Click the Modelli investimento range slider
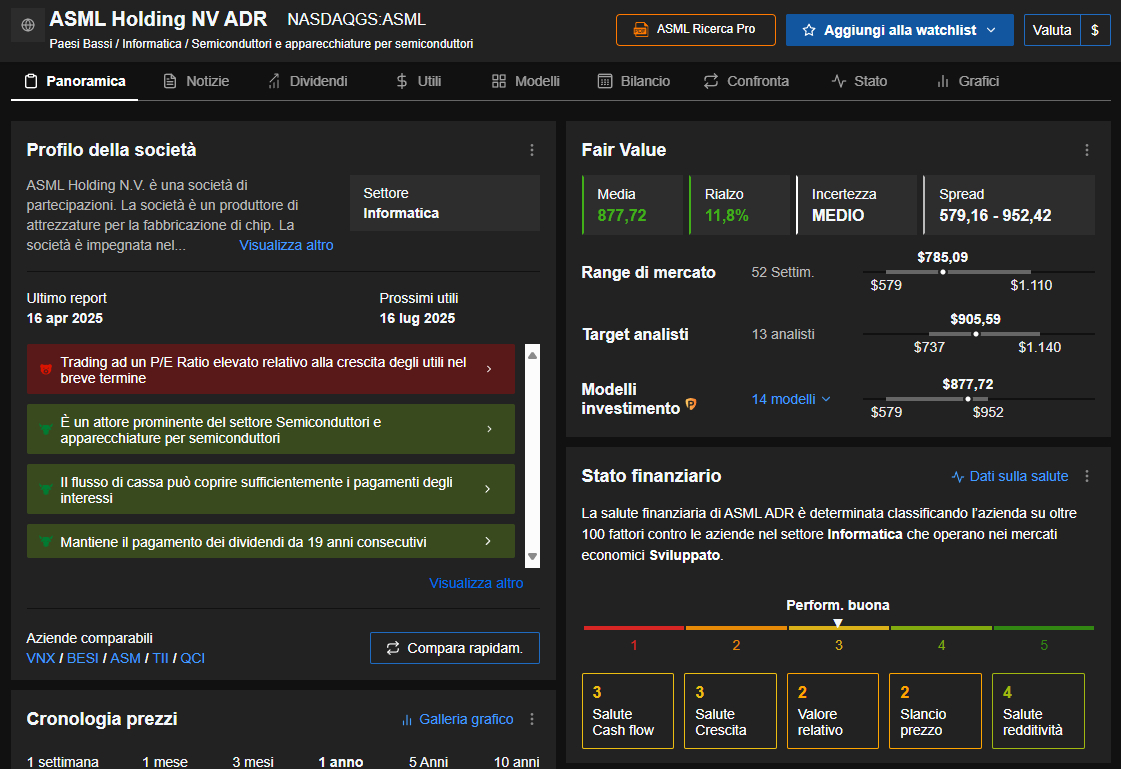This screenshot has height=769, width=1121. (x=979, y=399)
